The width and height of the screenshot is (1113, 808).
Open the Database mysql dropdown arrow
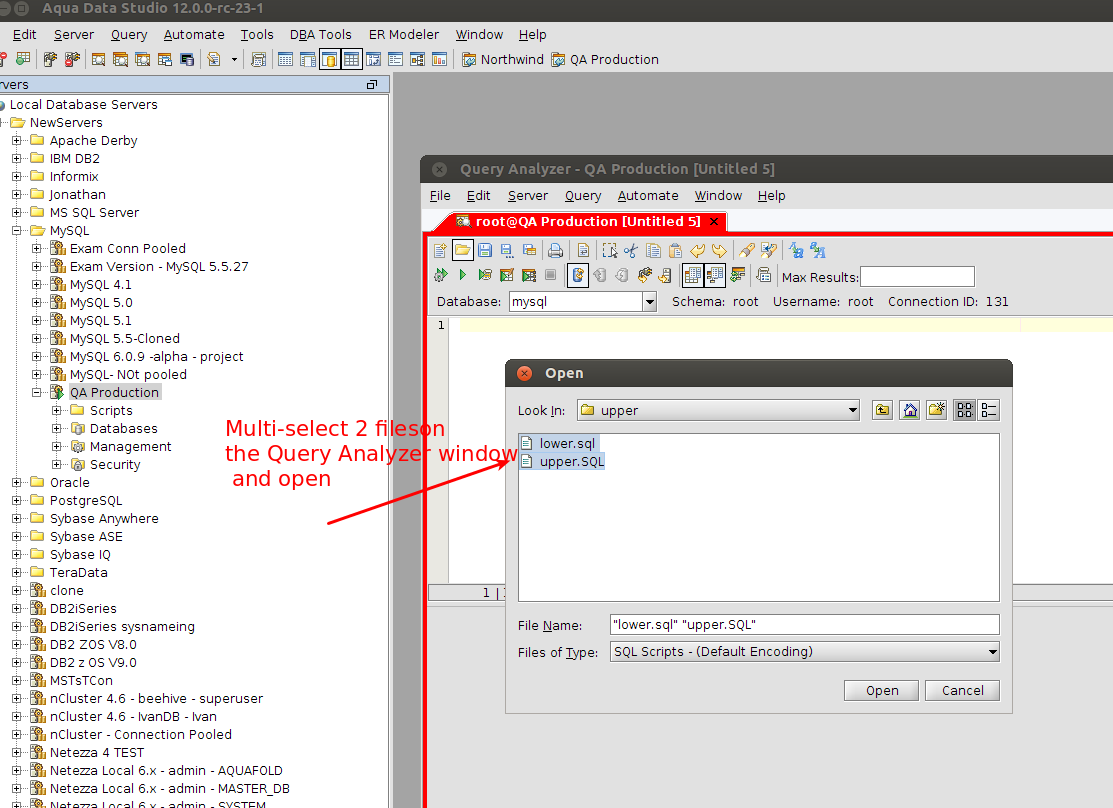point(649,302)
